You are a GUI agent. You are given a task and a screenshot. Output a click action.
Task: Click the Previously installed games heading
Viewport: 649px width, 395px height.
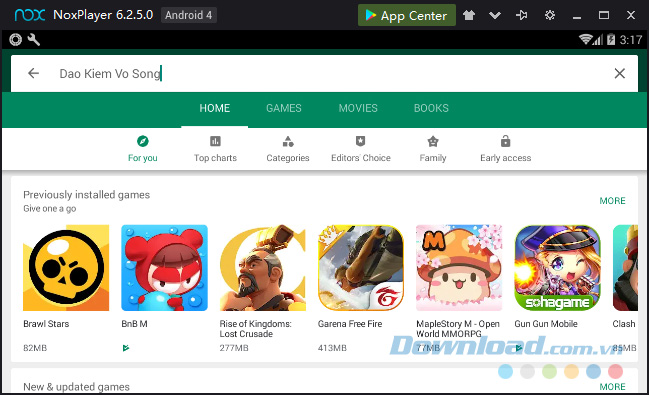click(x=87, y=195)
